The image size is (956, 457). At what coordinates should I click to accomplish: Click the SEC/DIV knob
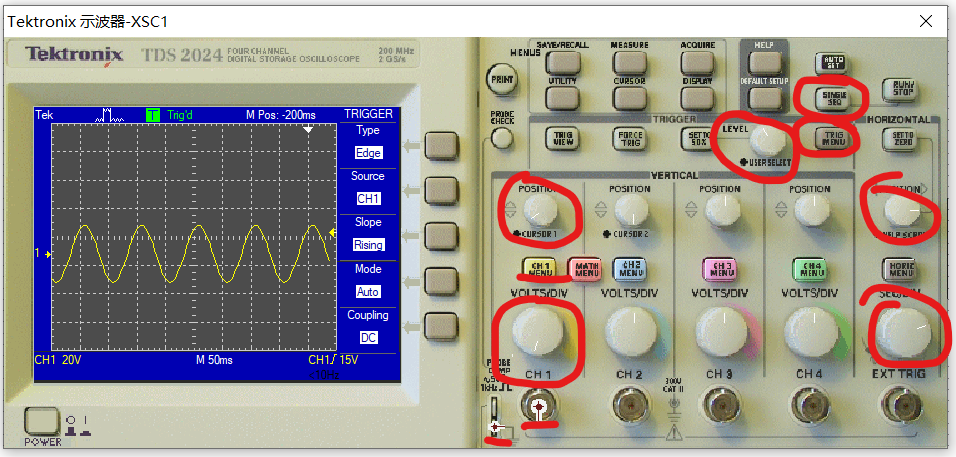coord(902,333)
